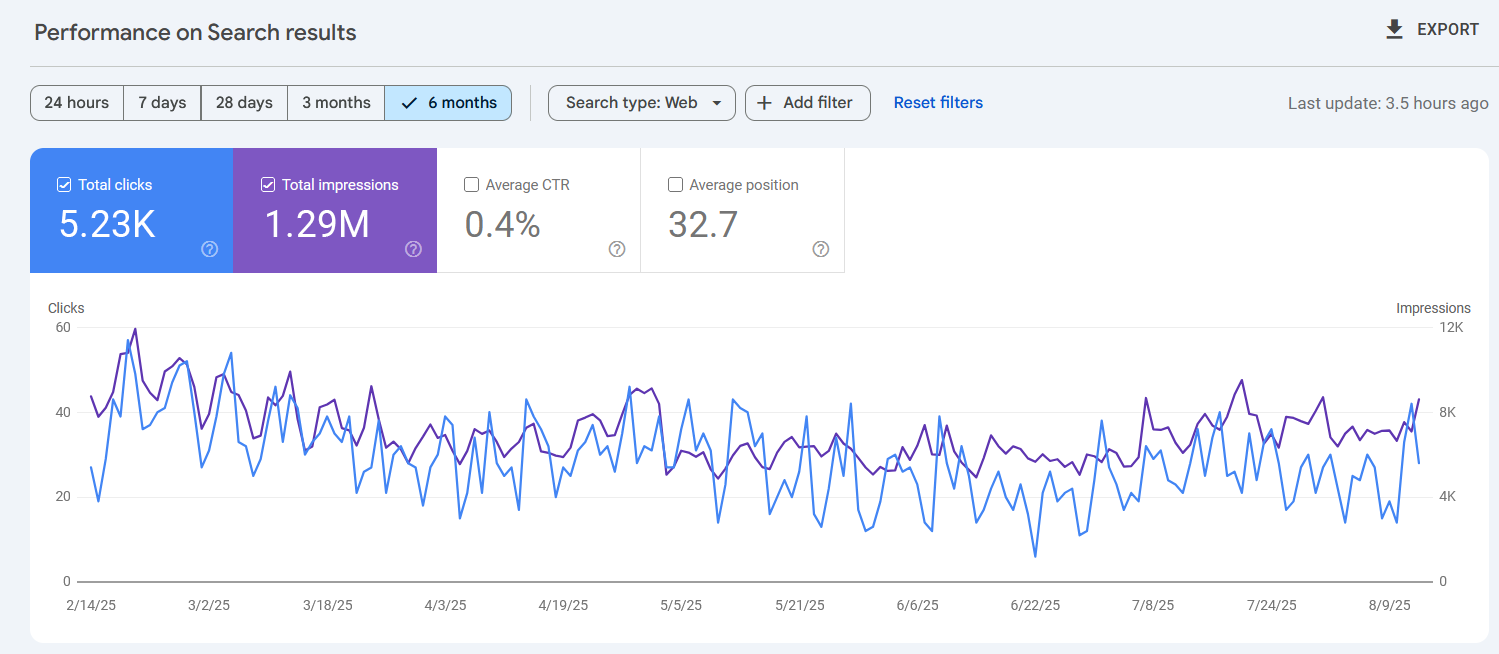The image size is (1499, 654).
Task: Select the 24 hours date range
Action: [x=77, y=103]
